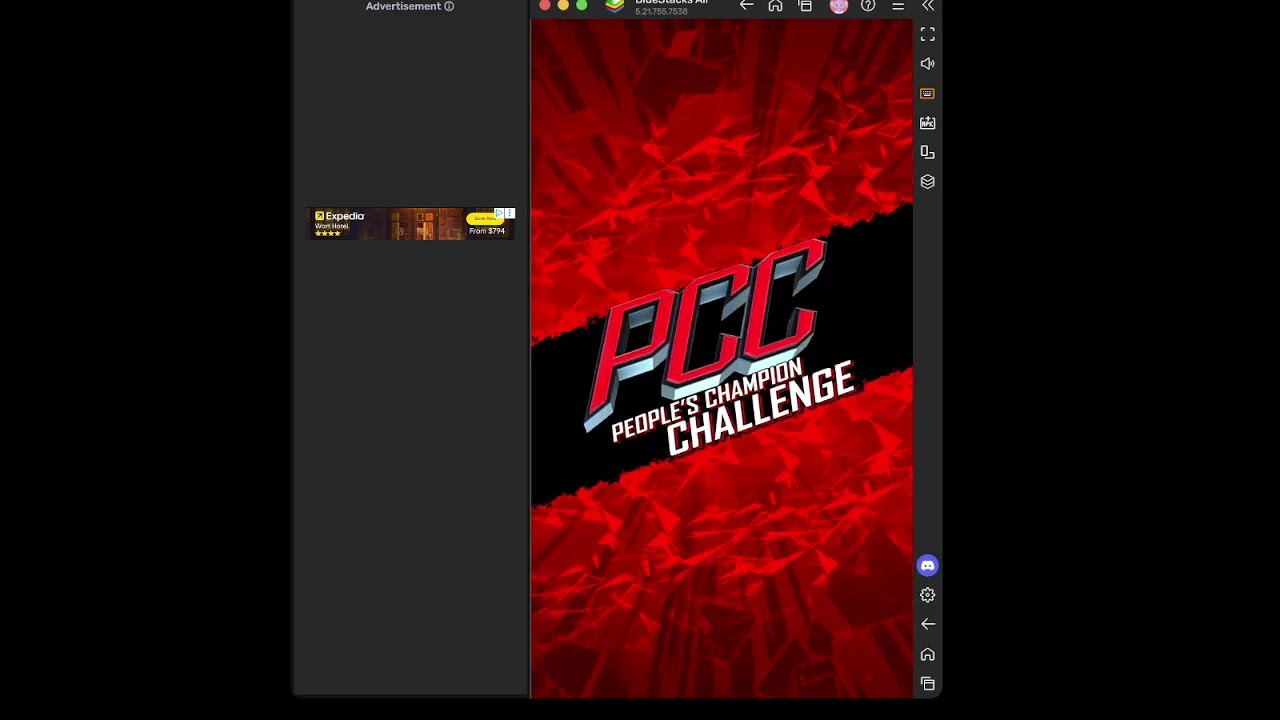Viewport: 1280px width, 720px height.
Task: Enter fullscreen mode from sidebar
Action: point(927,34)
